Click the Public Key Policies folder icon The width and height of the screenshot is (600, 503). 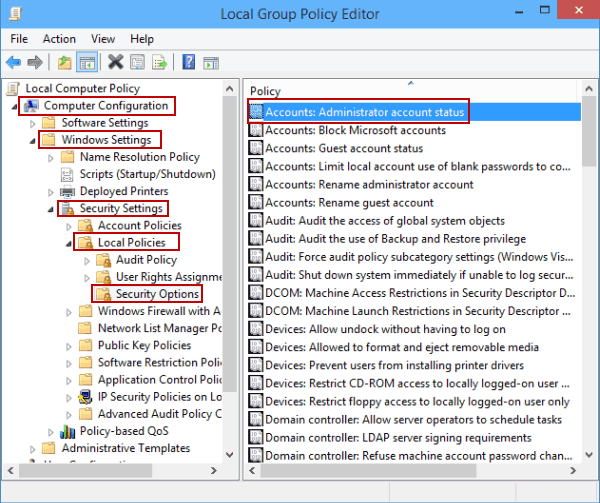click(x=85, y=345)
